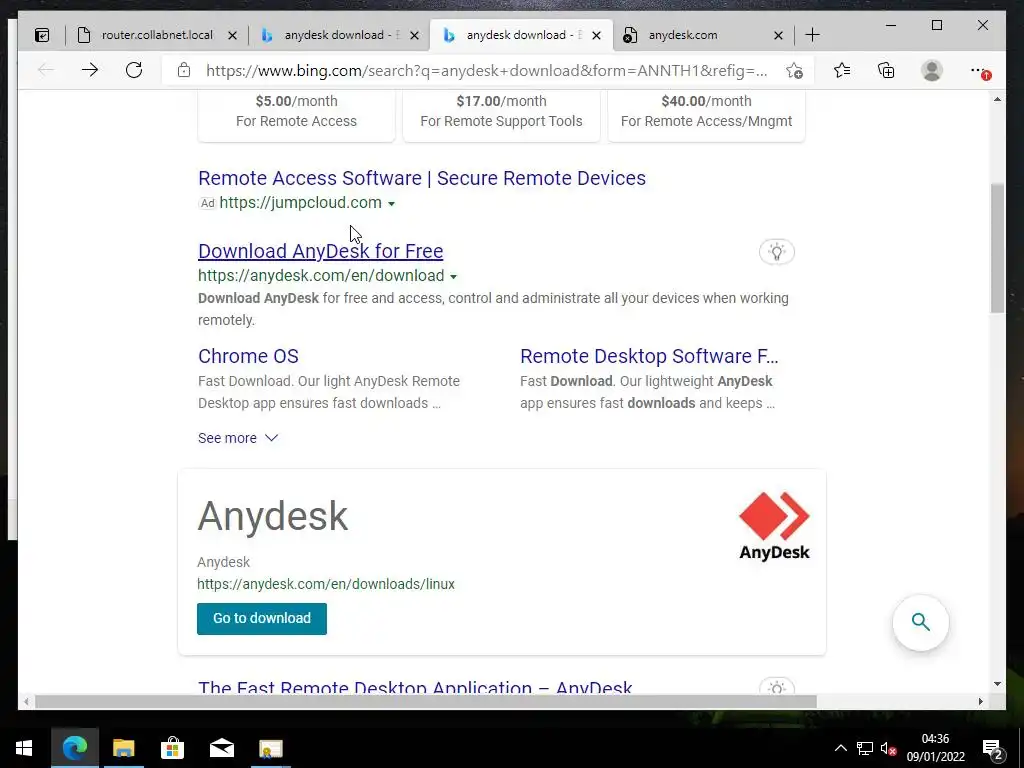Viewport: 1024px width, 768px height.
Task: Open Microsoft Edge in taskbar
Action: point(74,748)
